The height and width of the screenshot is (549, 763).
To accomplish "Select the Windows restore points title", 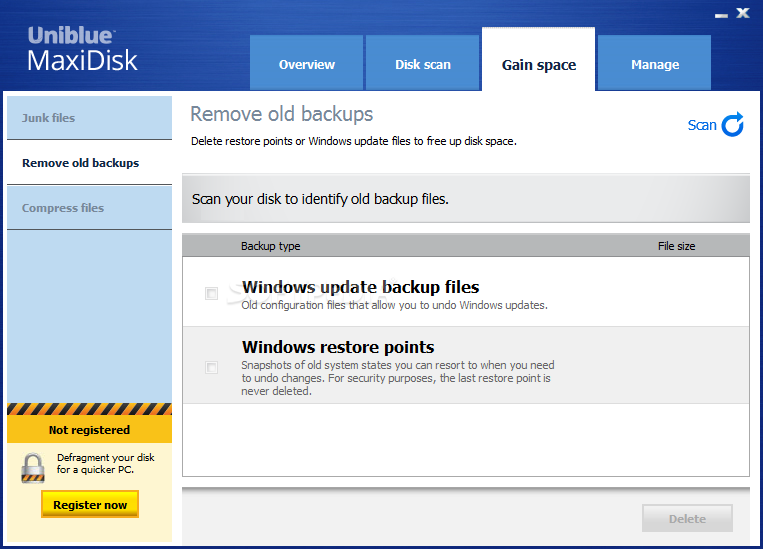I will pyautogui.click(x=338, y=347).
